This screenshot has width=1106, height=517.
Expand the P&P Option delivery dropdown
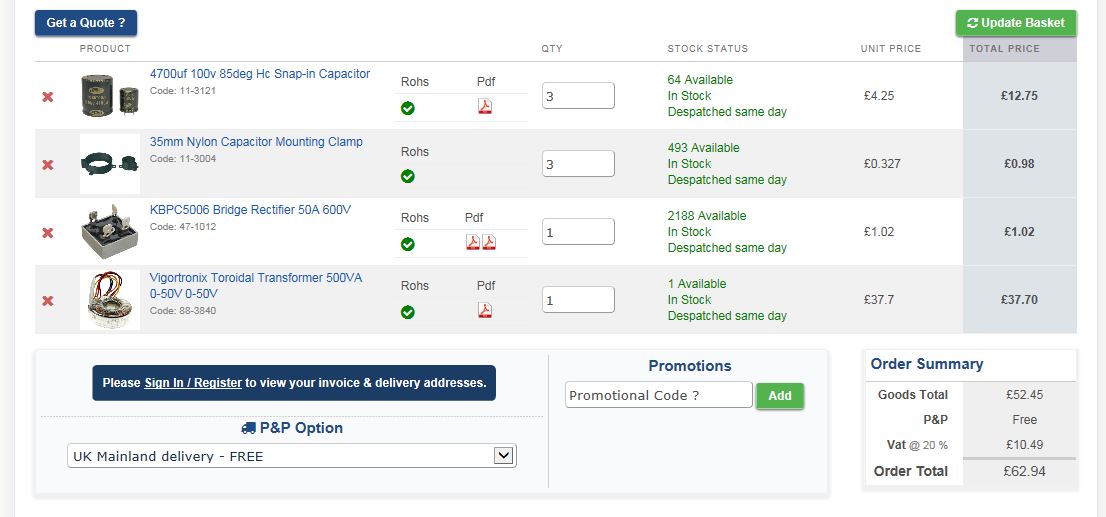click(504, 456)
